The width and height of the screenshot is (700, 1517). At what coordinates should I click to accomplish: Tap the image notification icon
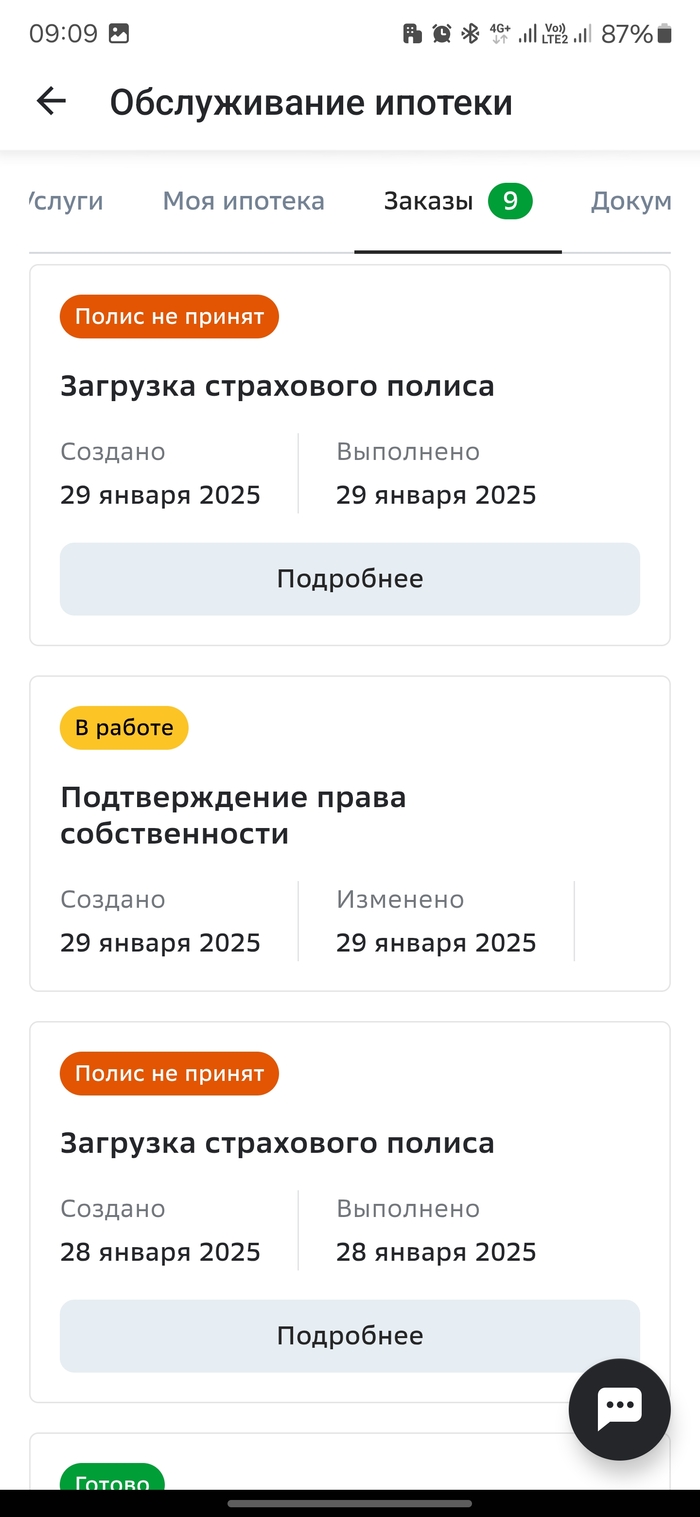119,33
